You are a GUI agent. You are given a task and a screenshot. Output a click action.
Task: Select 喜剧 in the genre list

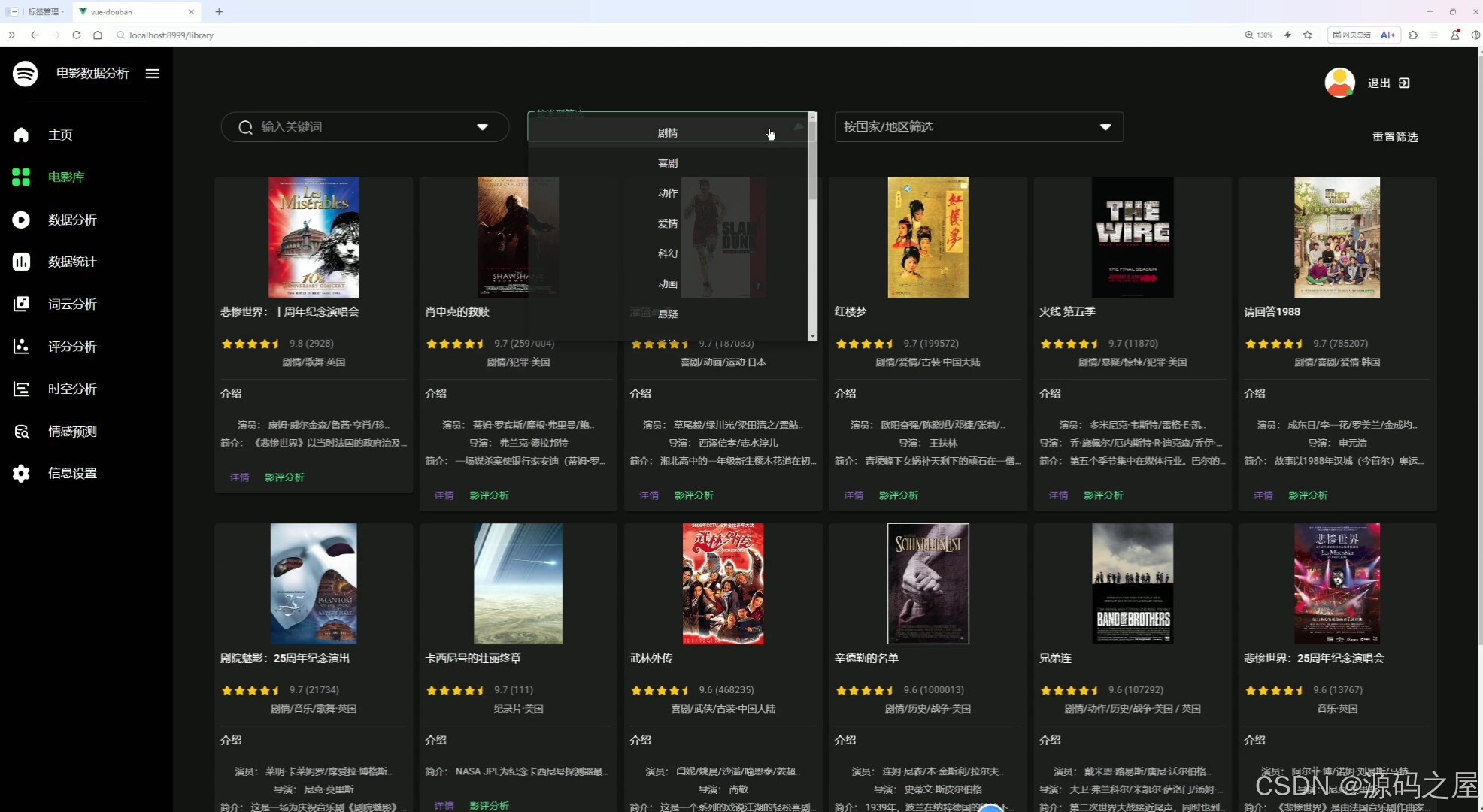pyautogui.click(x=667, y=163)
